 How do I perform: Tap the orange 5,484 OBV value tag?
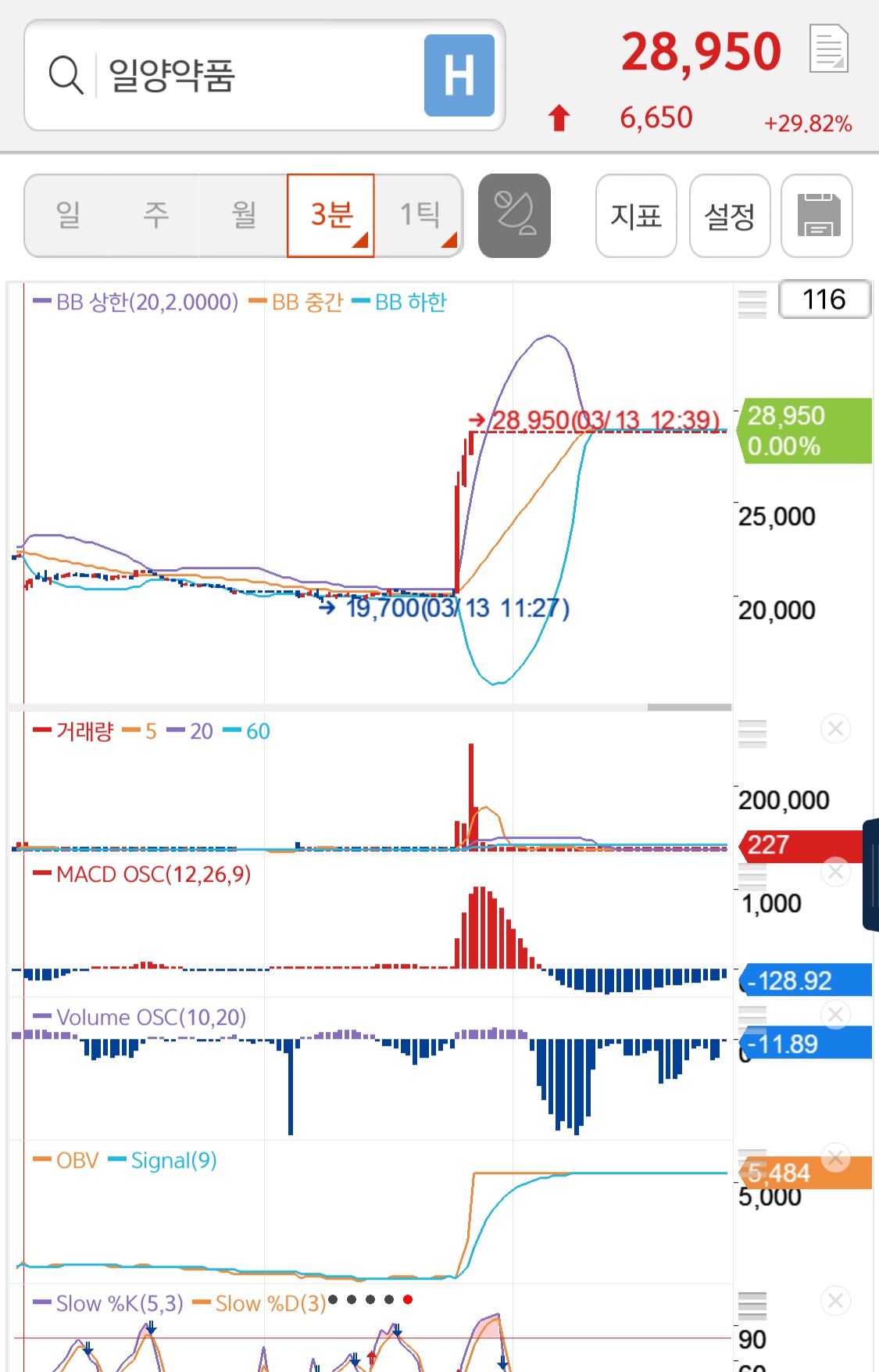805,1173
